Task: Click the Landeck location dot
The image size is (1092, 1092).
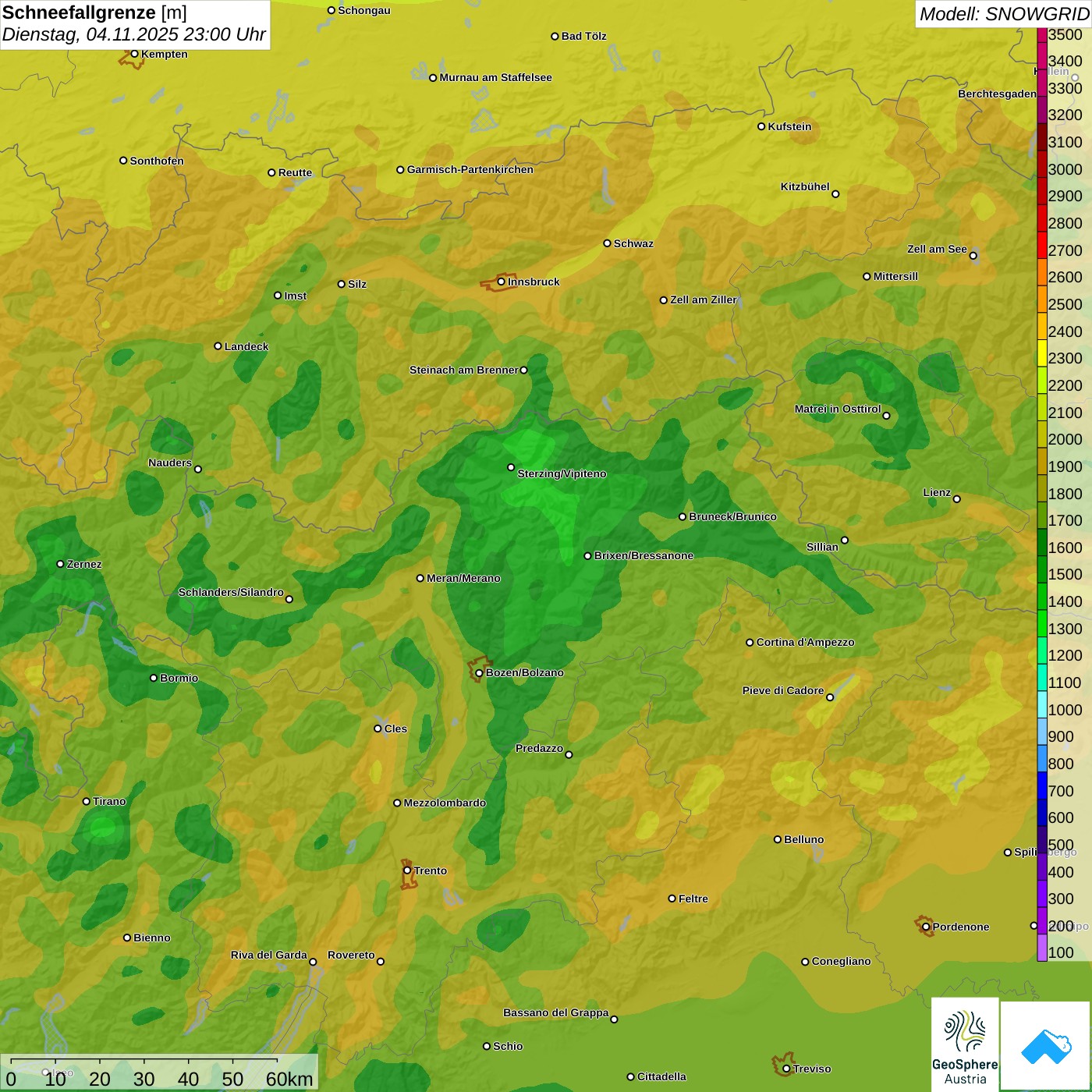Action: (218, 346)
